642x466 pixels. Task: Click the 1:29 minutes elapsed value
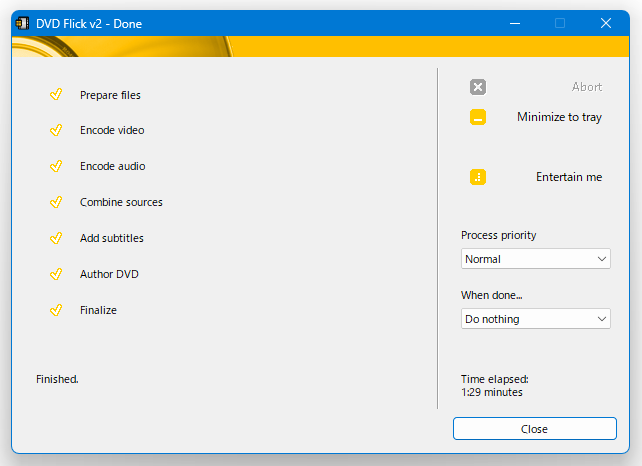click(x=492, y=392)
